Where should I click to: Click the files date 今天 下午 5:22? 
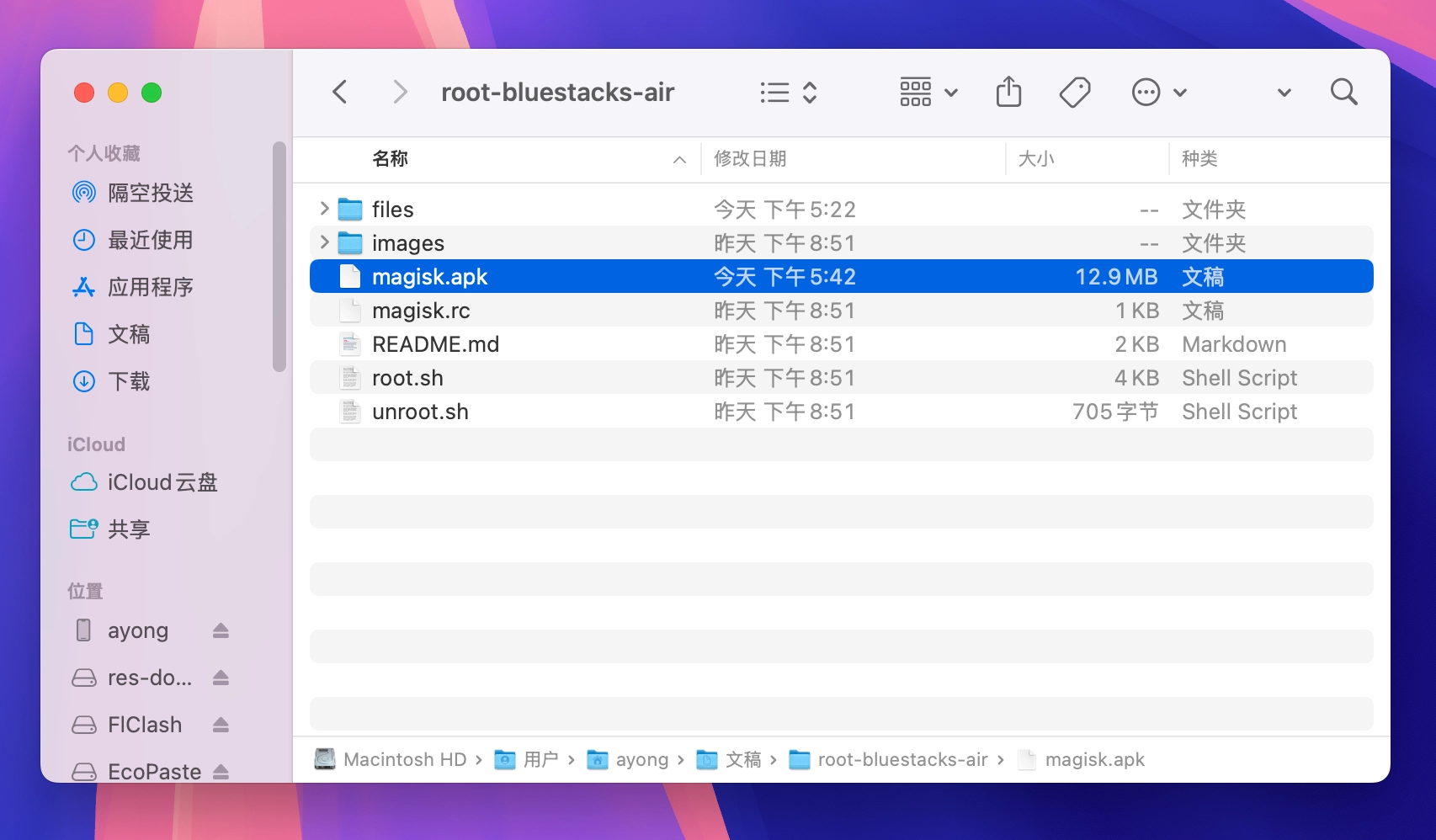(x=784, y=210)
